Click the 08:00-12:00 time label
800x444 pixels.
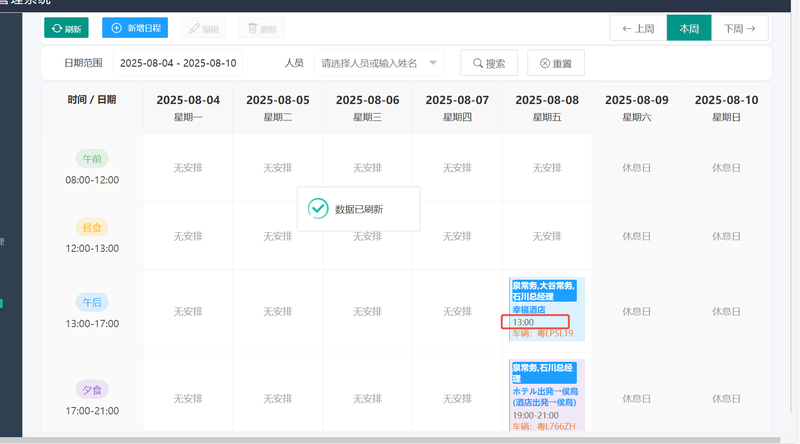[92, 180]
